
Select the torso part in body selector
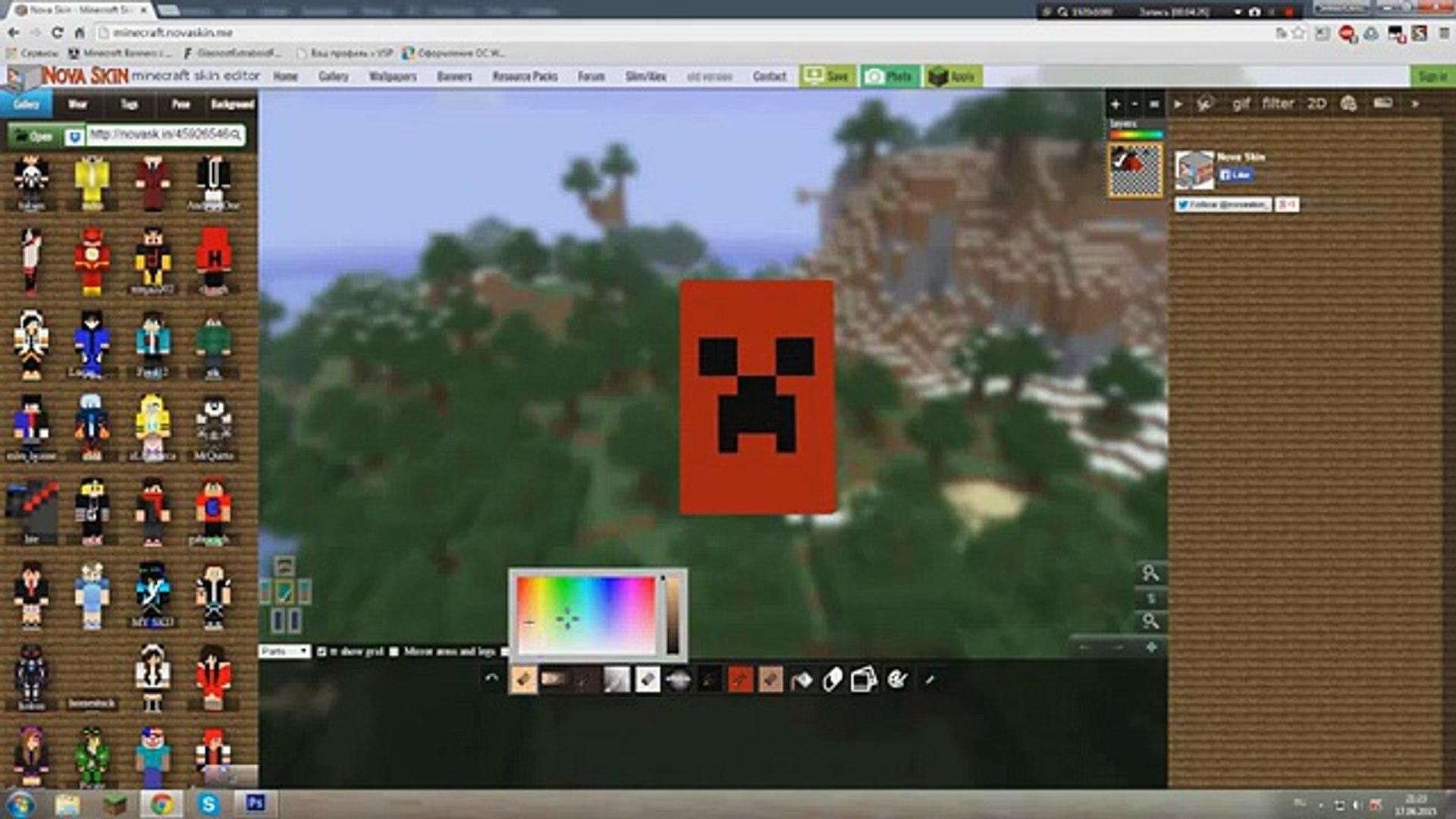[x=284, y=592]
